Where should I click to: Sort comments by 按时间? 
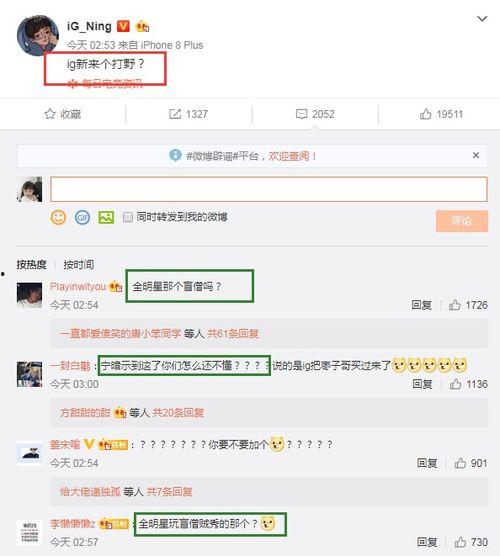(79, 265)
